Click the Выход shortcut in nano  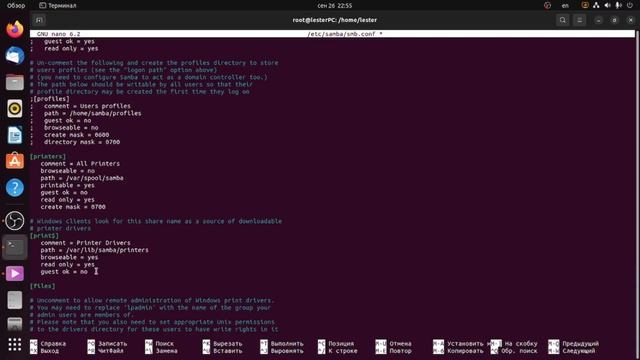[49, 351]
